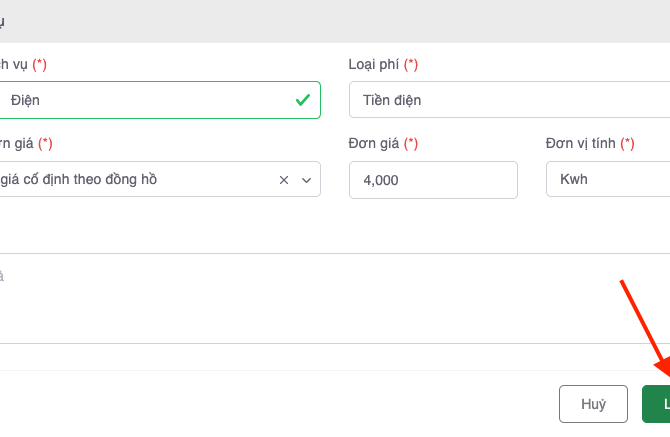Viewport: 670px width, 437px height.
Task: Focus the Đơn vị tính field with Kwh
Action: click(606, 180)
